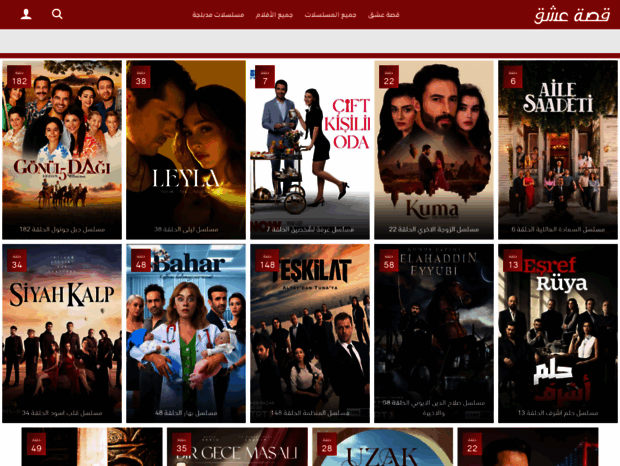Click the search magnifier icon
Viewport: 620px width, 466px height.
(x=57, y=14)
